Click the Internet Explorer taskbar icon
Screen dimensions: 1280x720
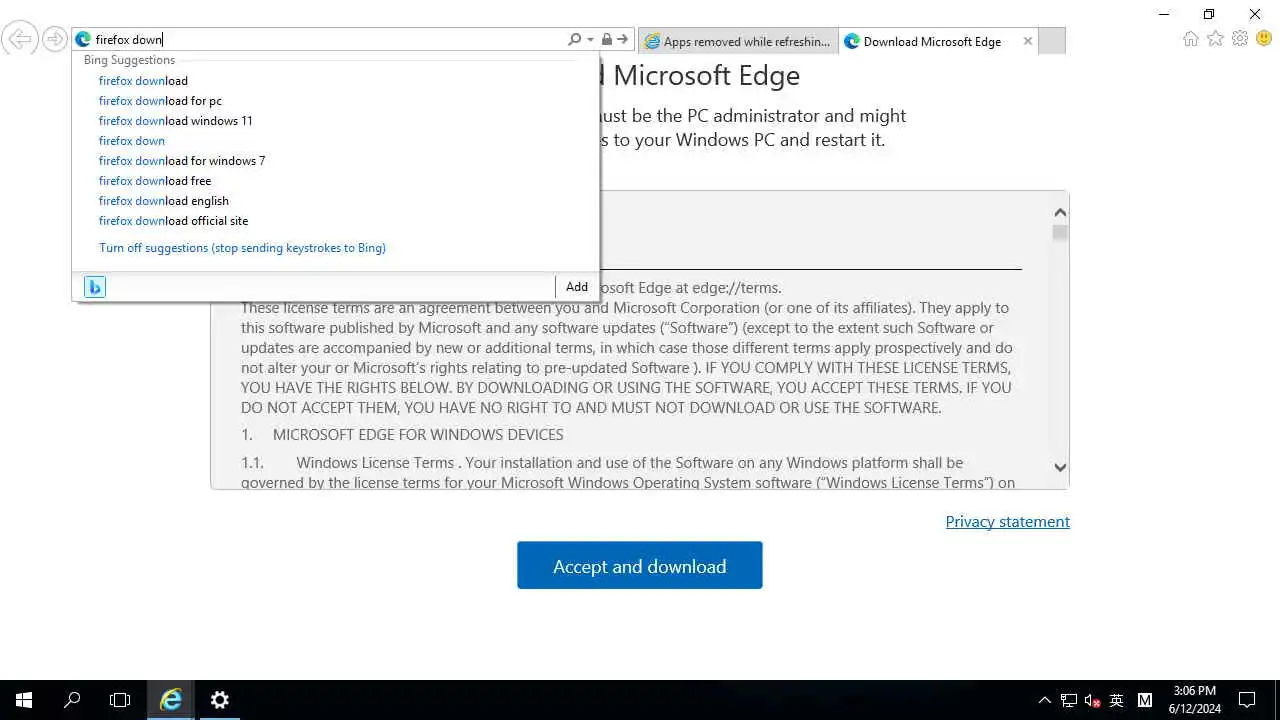tap(171, 700)
